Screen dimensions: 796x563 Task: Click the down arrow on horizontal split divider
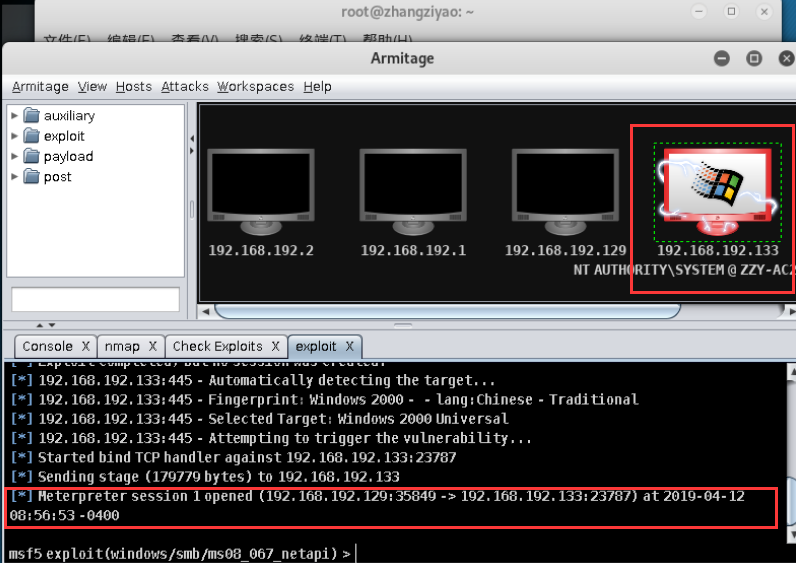click(52, 325)
